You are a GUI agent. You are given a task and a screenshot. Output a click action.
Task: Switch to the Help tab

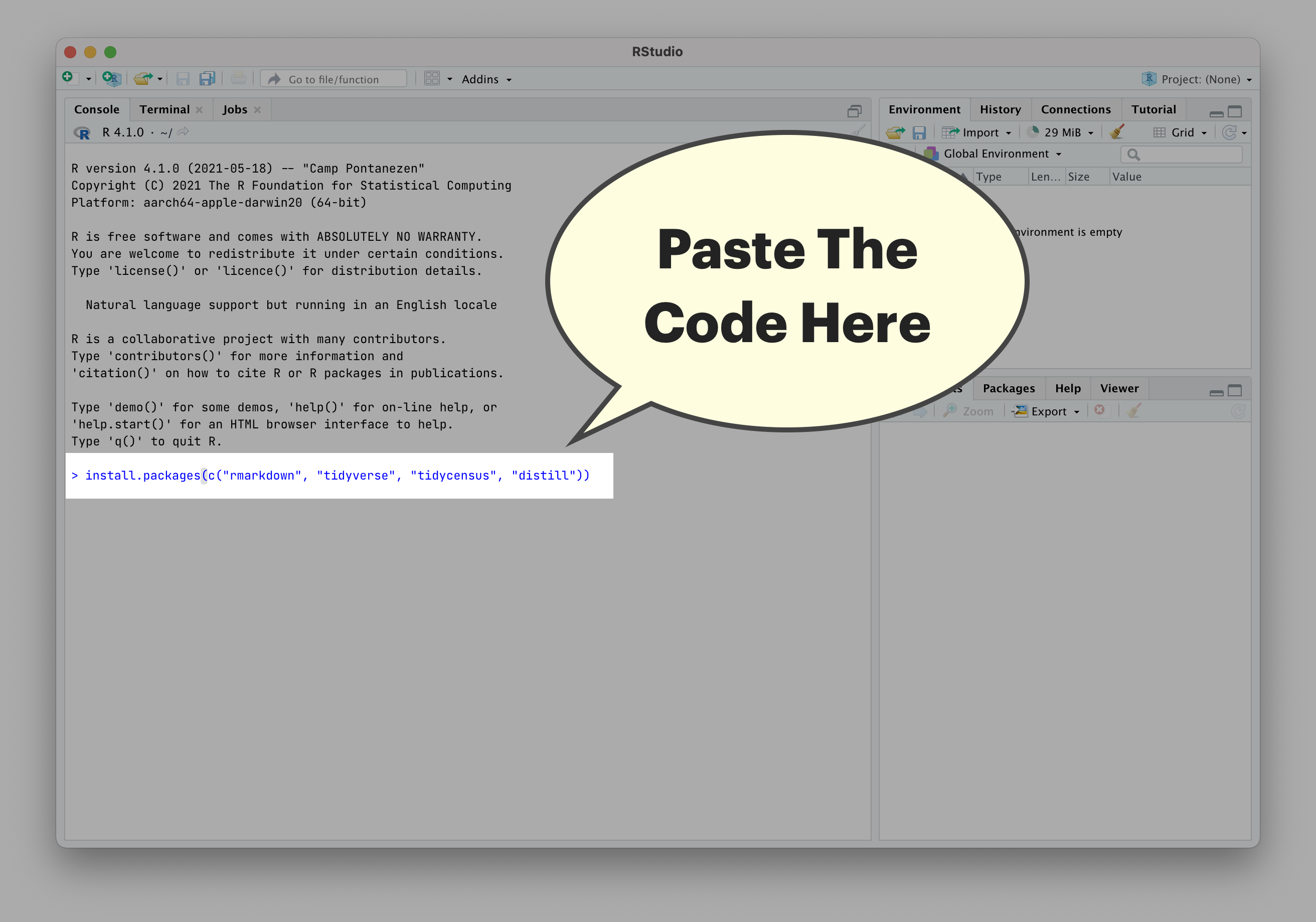point(1068,388)
